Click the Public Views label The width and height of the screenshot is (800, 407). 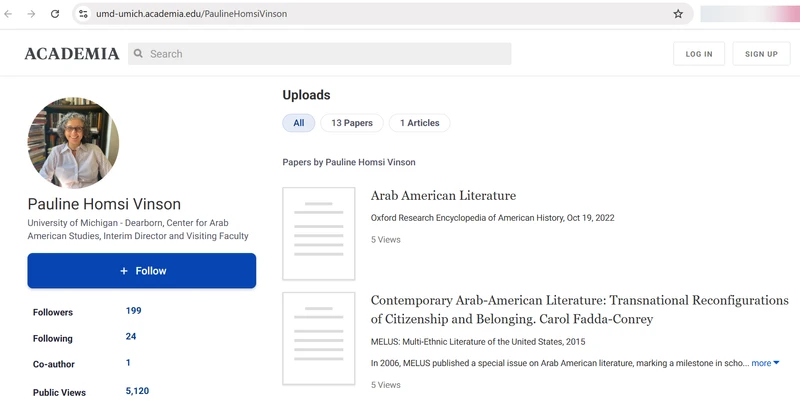click(x=60, y=393)
